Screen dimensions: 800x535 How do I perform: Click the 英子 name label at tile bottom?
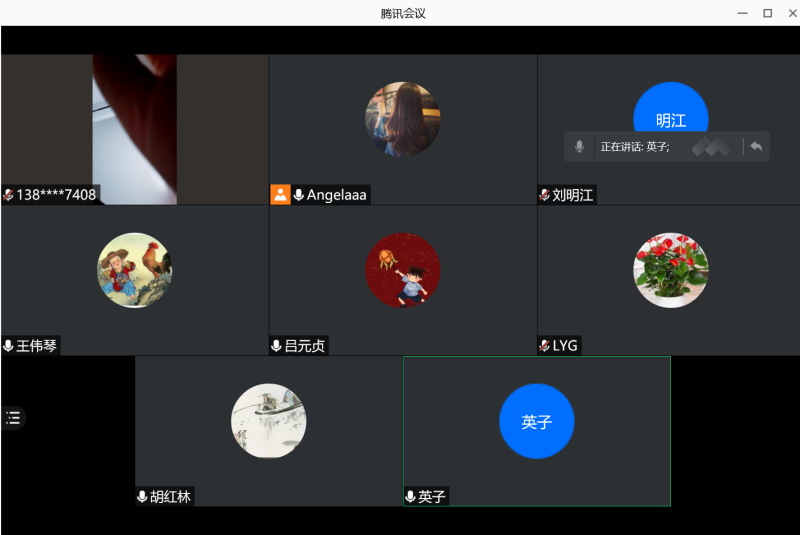click(432, 496)
